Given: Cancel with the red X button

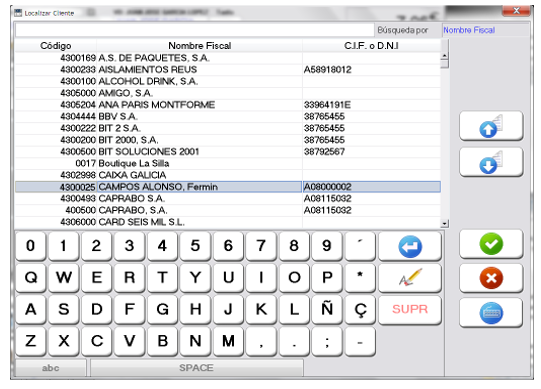Looking at the screenshot, I should 491,278.
